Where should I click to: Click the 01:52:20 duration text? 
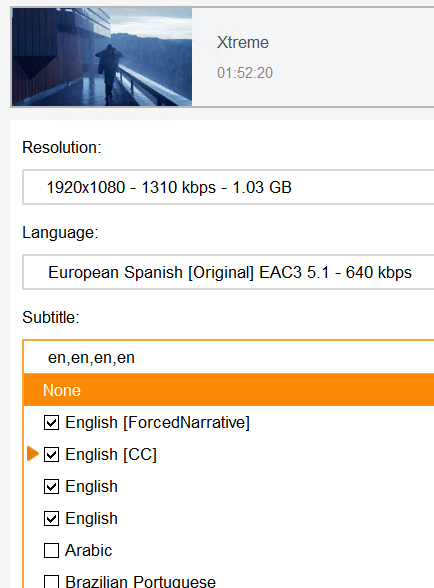pyautogui.click(x=245, y=73)
